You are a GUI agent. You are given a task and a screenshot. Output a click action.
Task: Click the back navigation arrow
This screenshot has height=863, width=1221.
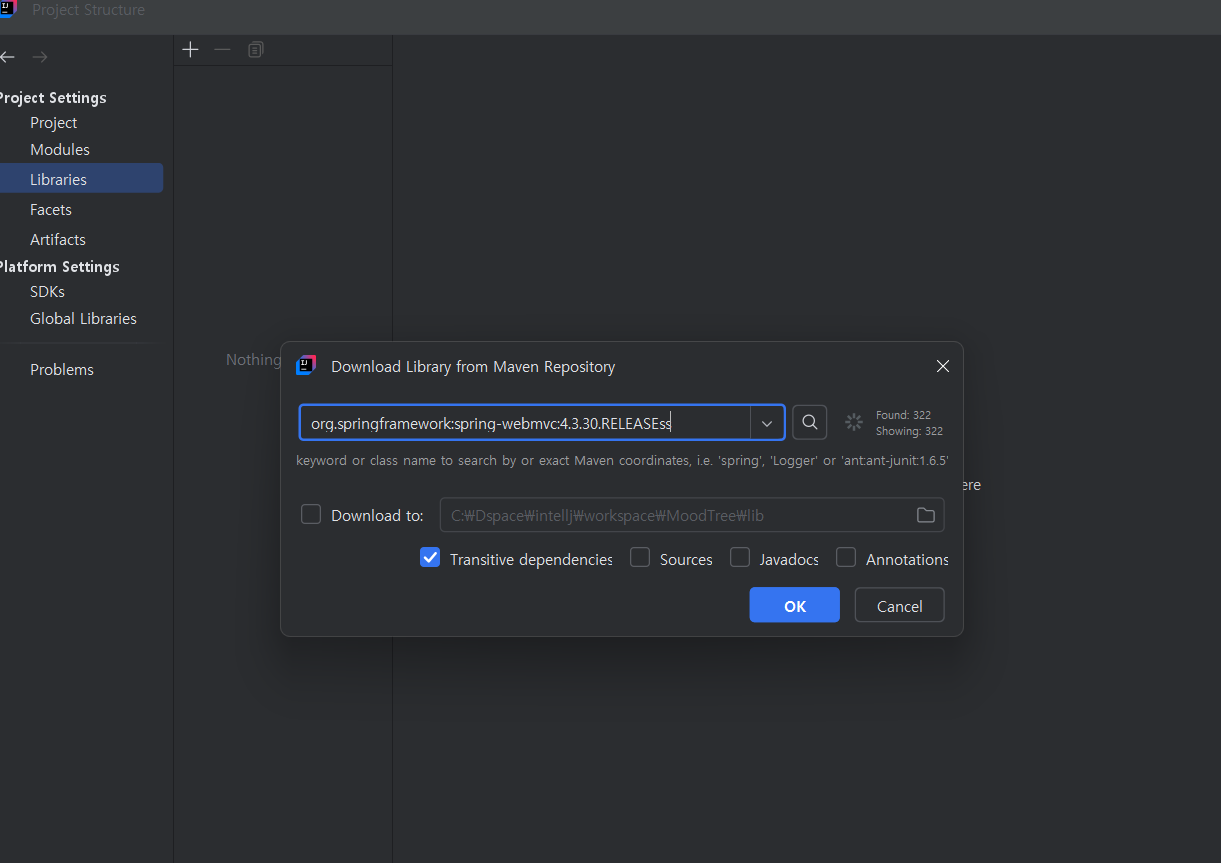7,57
